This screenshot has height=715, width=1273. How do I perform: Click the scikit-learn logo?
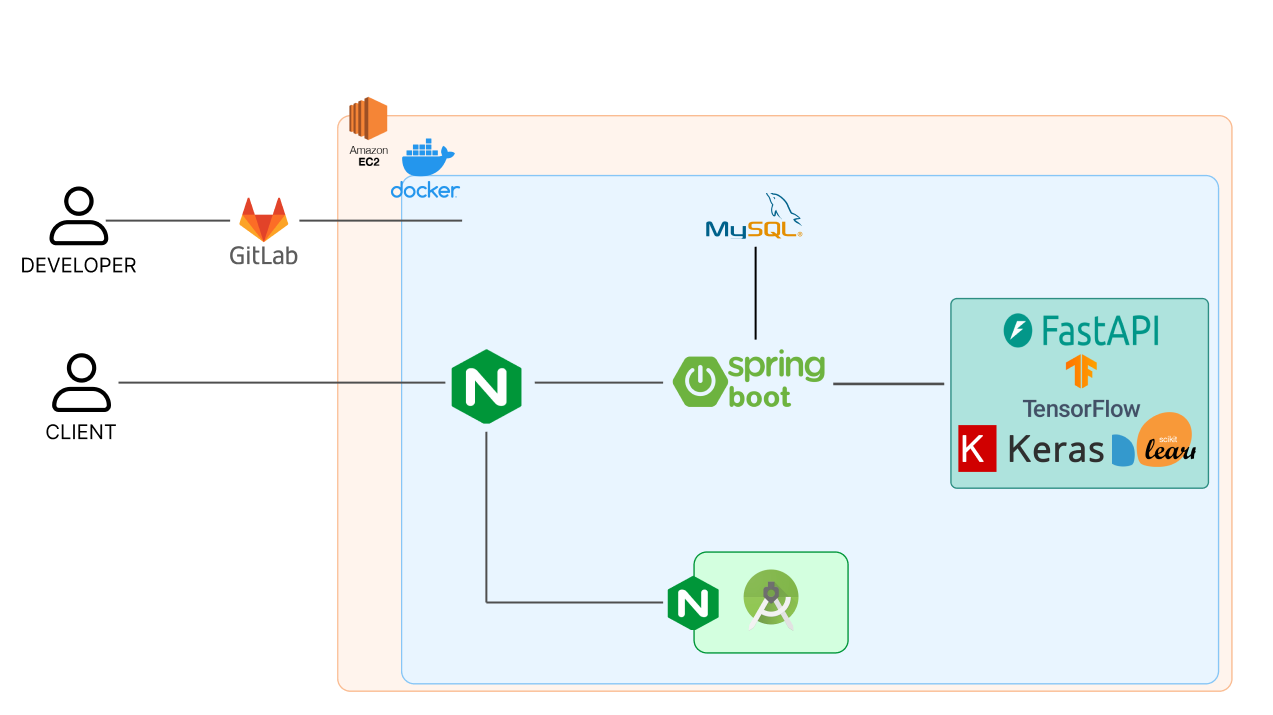pyautogui.click(x=1155, y=440)
